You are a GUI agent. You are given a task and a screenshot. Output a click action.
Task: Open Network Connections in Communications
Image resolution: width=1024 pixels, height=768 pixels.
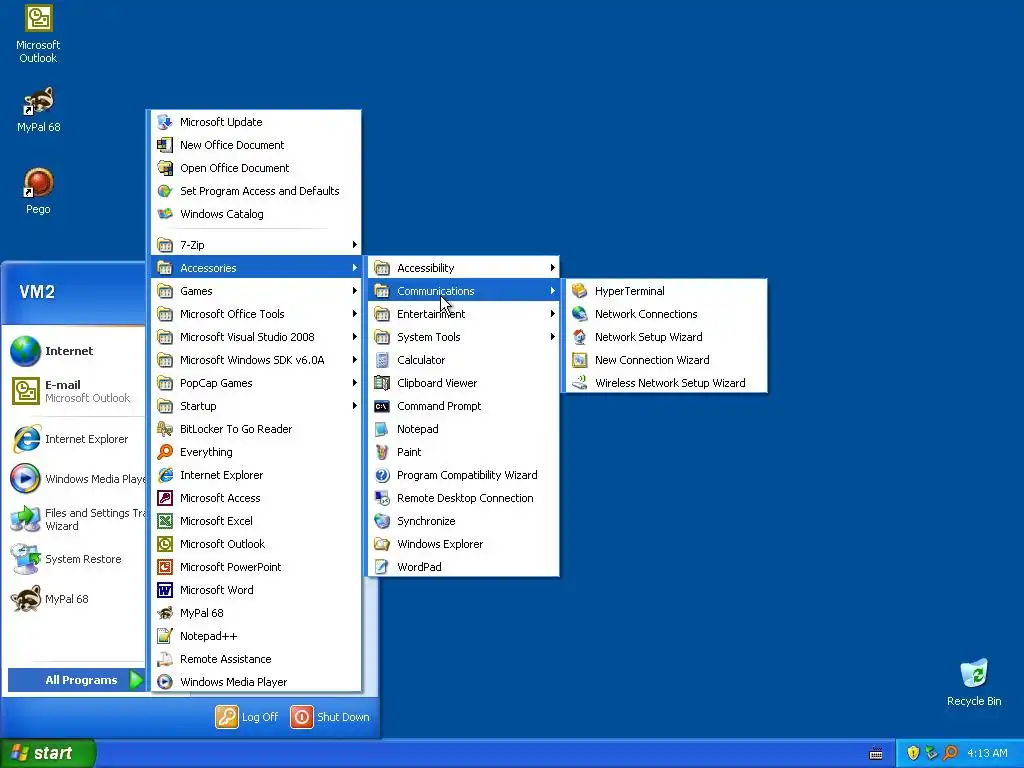(x=665, y=313)
